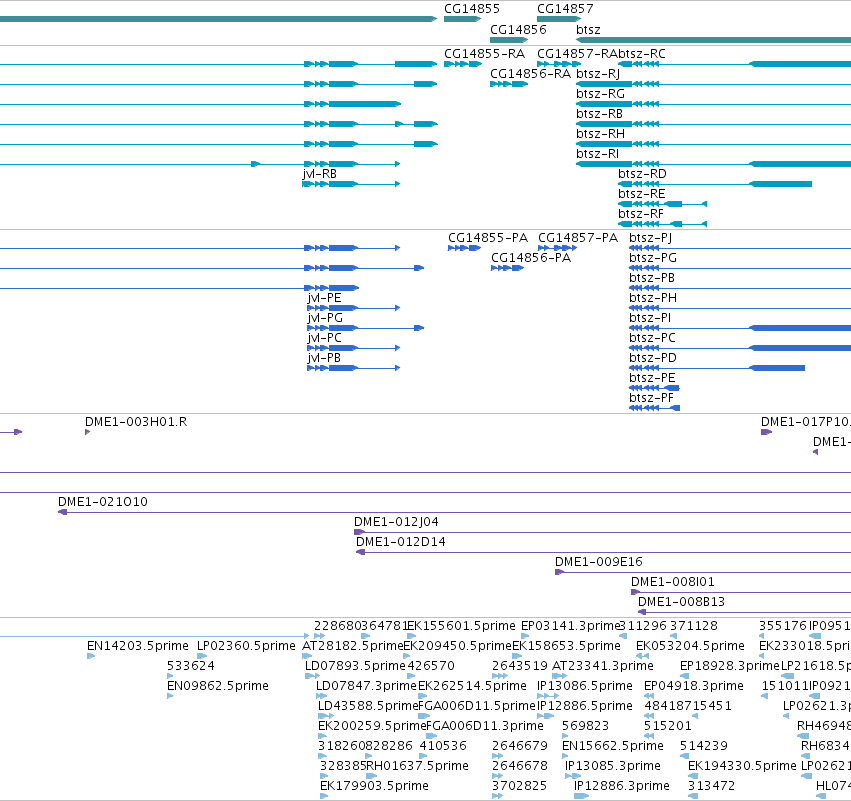
Task: Open the LP02360.5prime EST label
Action: click(246, 646)
